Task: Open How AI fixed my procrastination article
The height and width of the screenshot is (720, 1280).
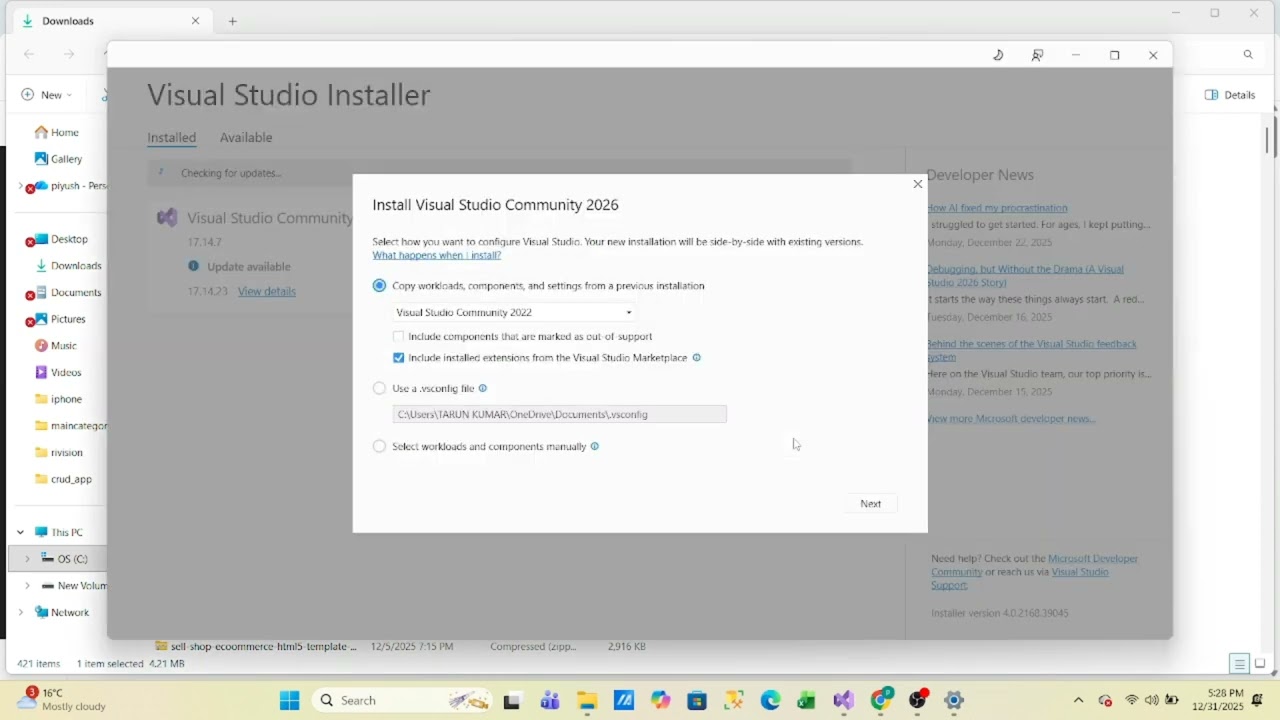Action: click(997, 208)
